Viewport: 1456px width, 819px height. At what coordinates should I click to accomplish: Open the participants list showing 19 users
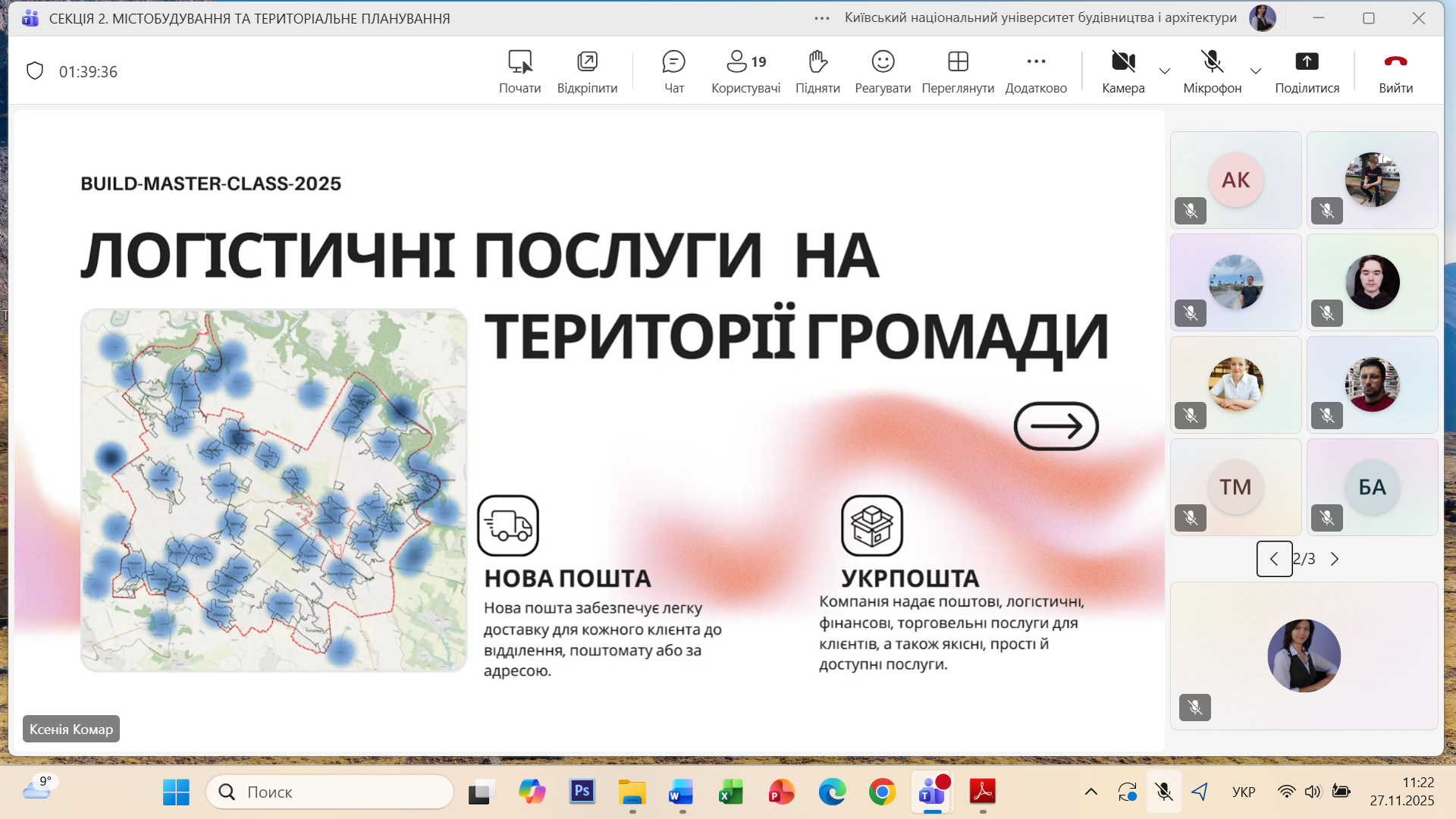click(745, 71)
